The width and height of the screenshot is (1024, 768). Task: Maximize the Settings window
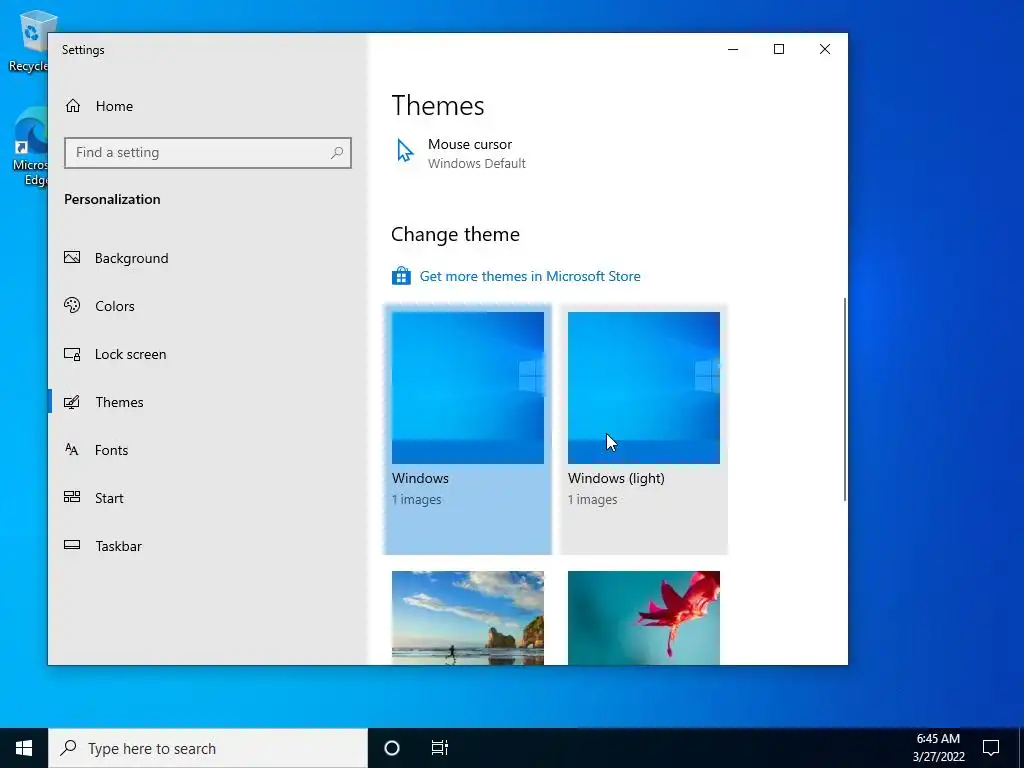point(778,50)
